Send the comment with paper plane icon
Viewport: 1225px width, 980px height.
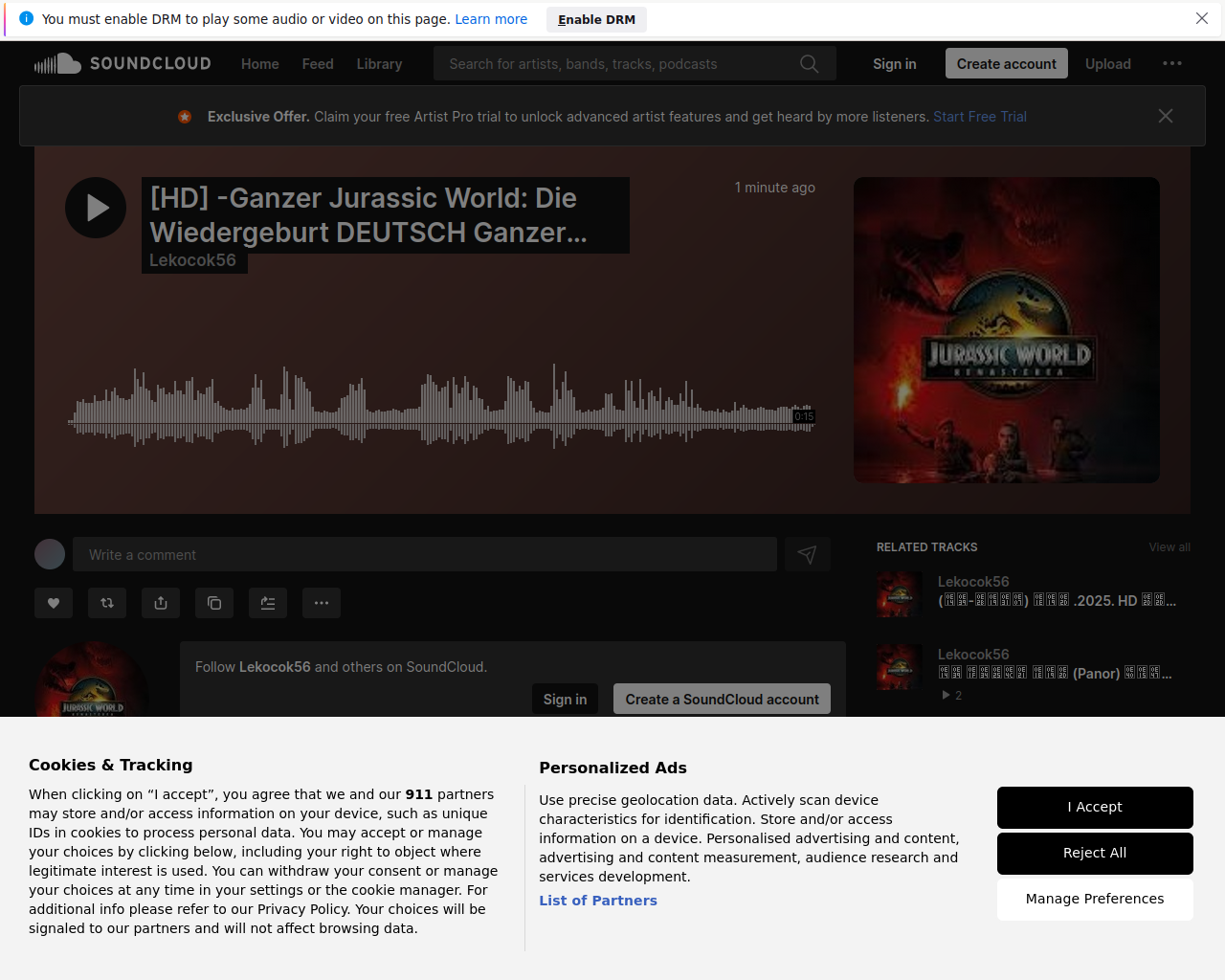pyautogui.click(x=807, y=554)
